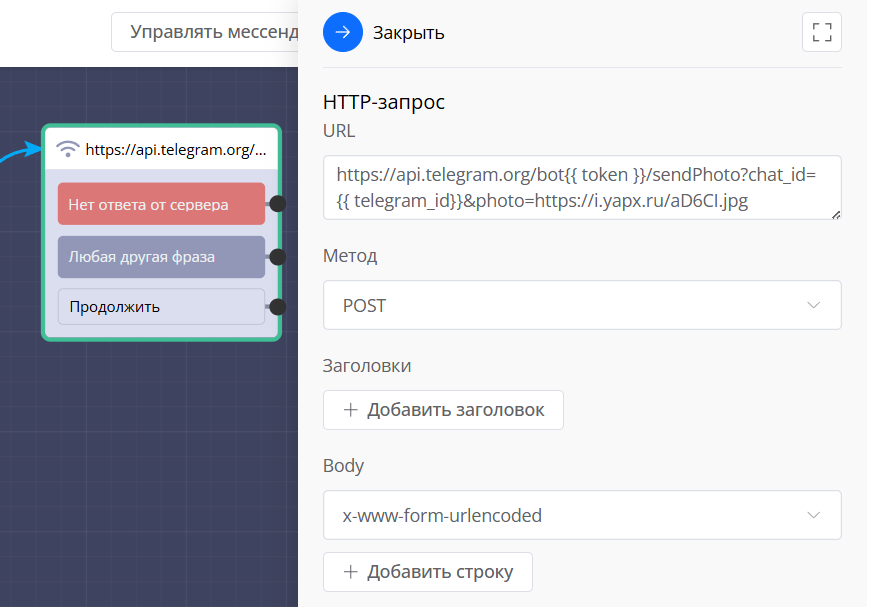The height and width of the screenshot is (607, 869).
Task: Click the Управлять мессенджерами button
Action: coord(205,32)
